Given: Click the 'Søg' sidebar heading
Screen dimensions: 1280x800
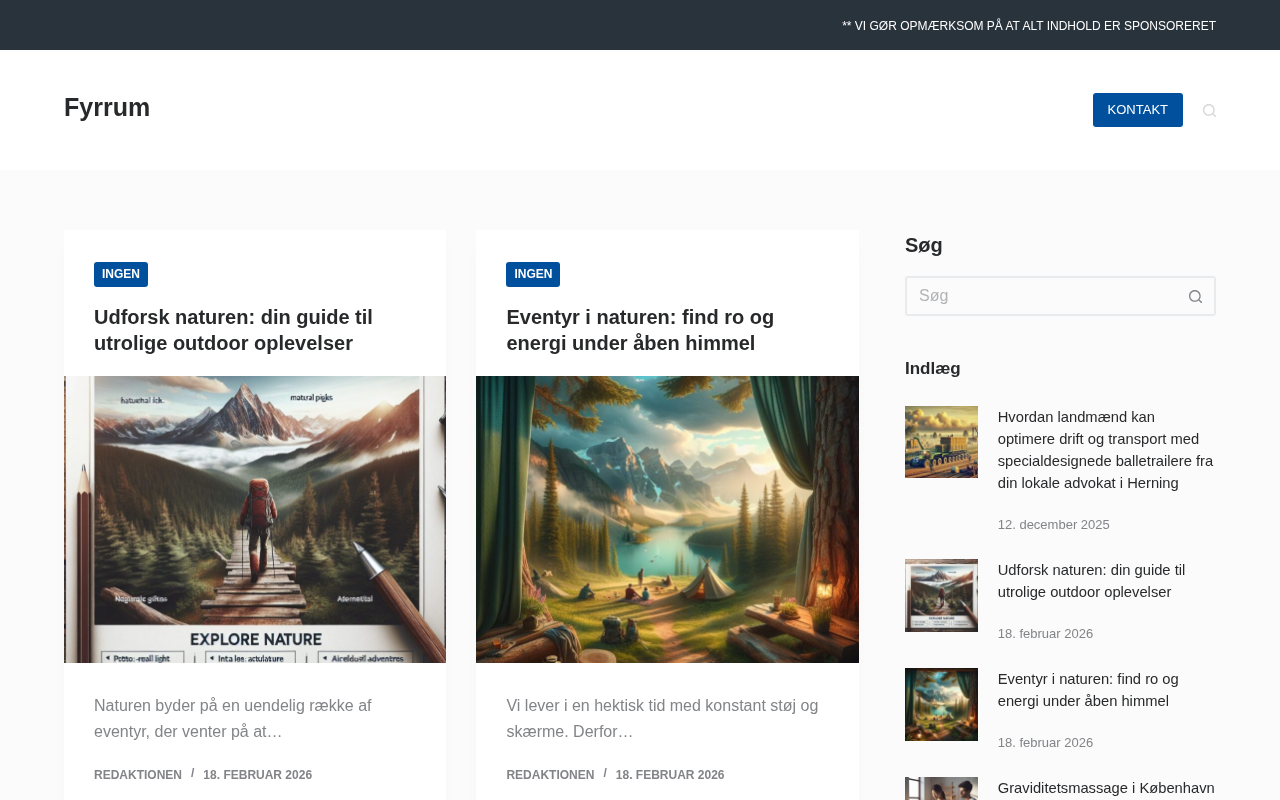Looking at the screenshot, I should pyautogui.click(x=924, y=245).
